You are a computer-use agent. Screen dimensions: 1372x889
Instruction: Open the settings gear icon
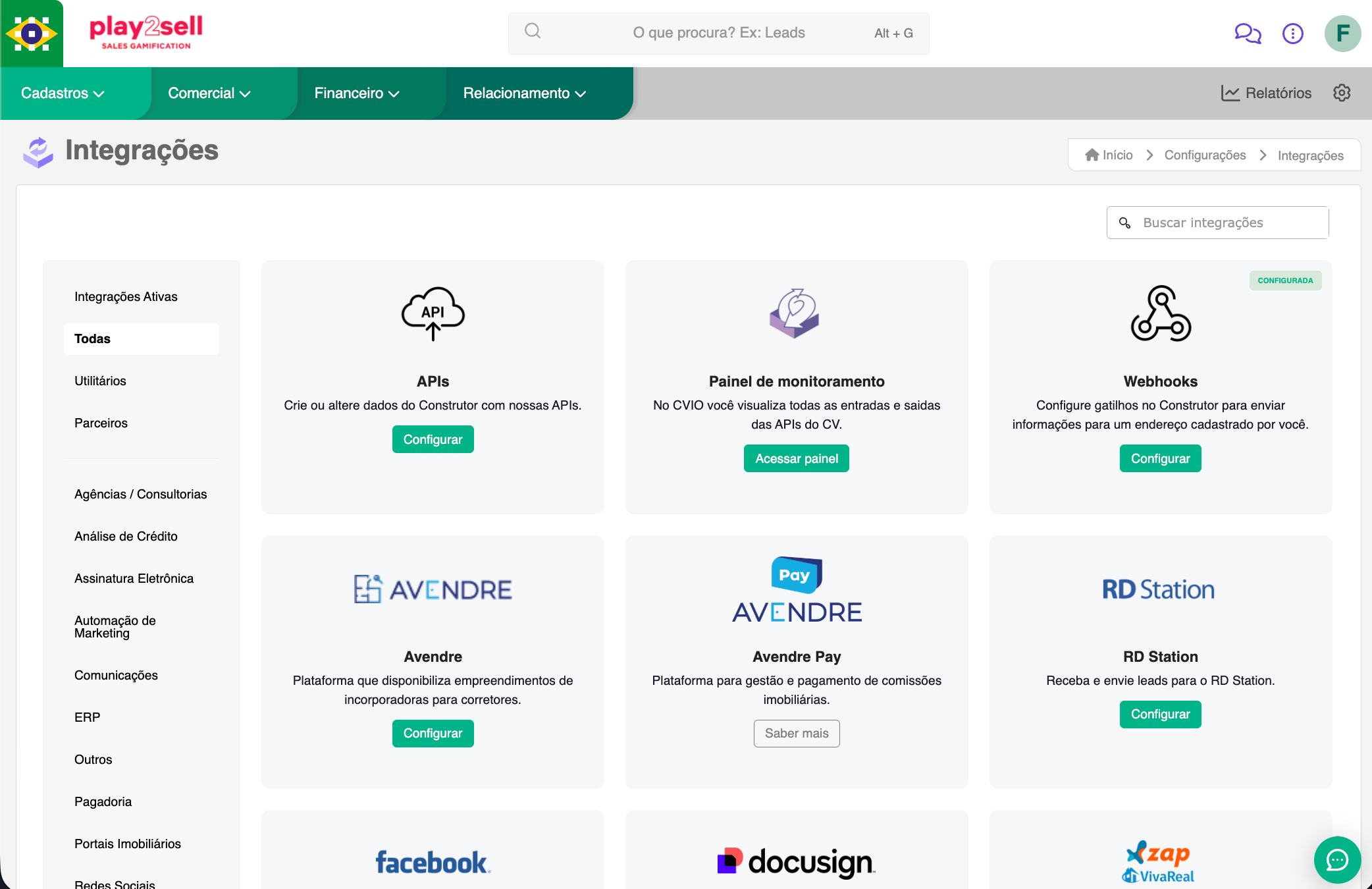pyautogui.click(x=1342, y=93)
